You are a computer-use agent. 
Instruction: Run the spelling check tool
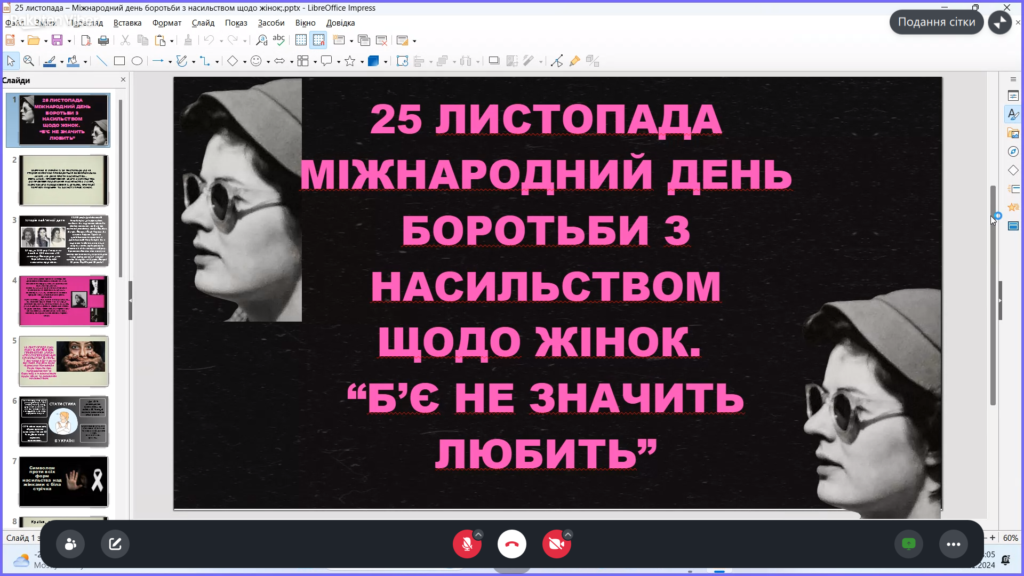click(278, 40)
